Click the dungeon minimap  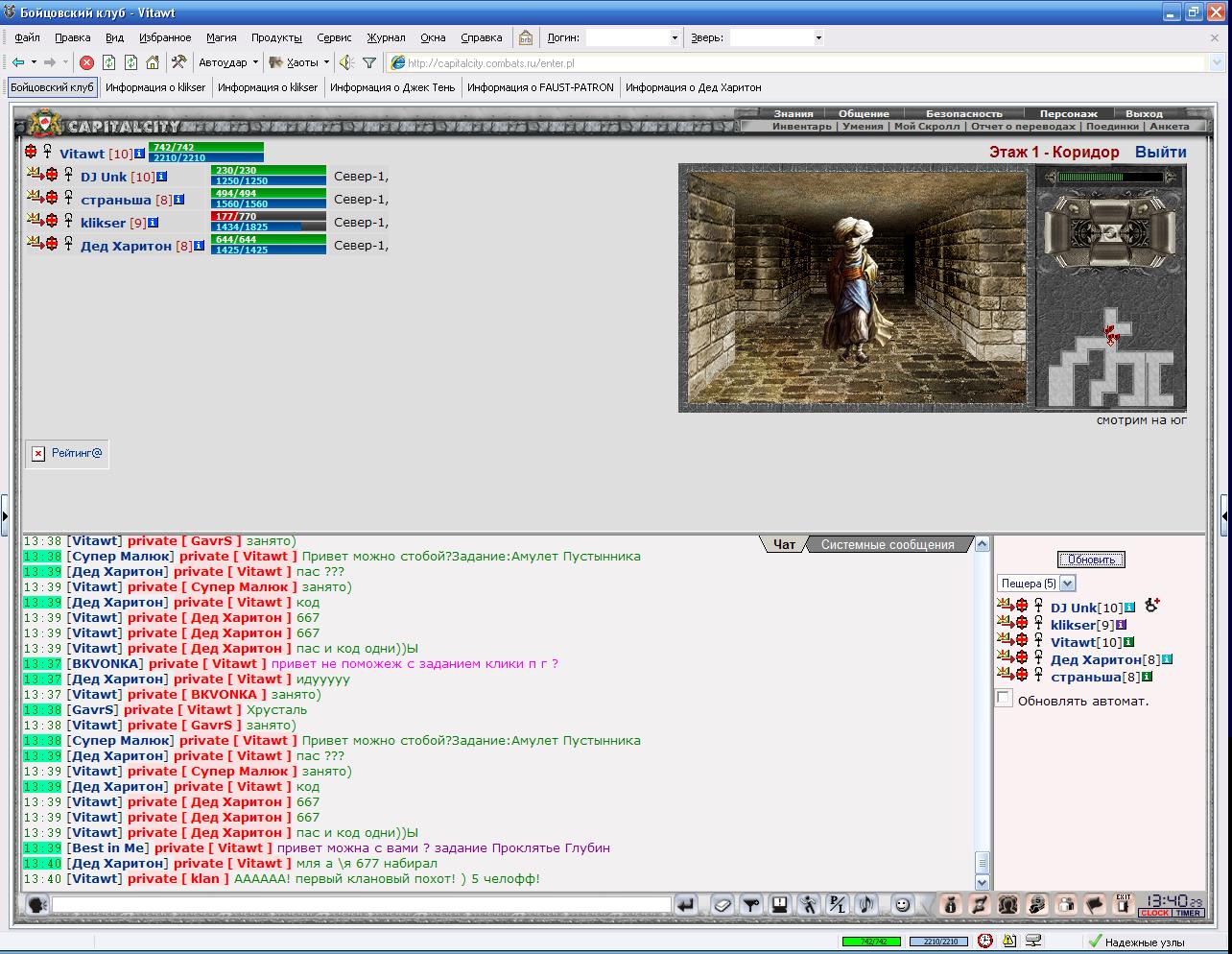click(1111, 355)
